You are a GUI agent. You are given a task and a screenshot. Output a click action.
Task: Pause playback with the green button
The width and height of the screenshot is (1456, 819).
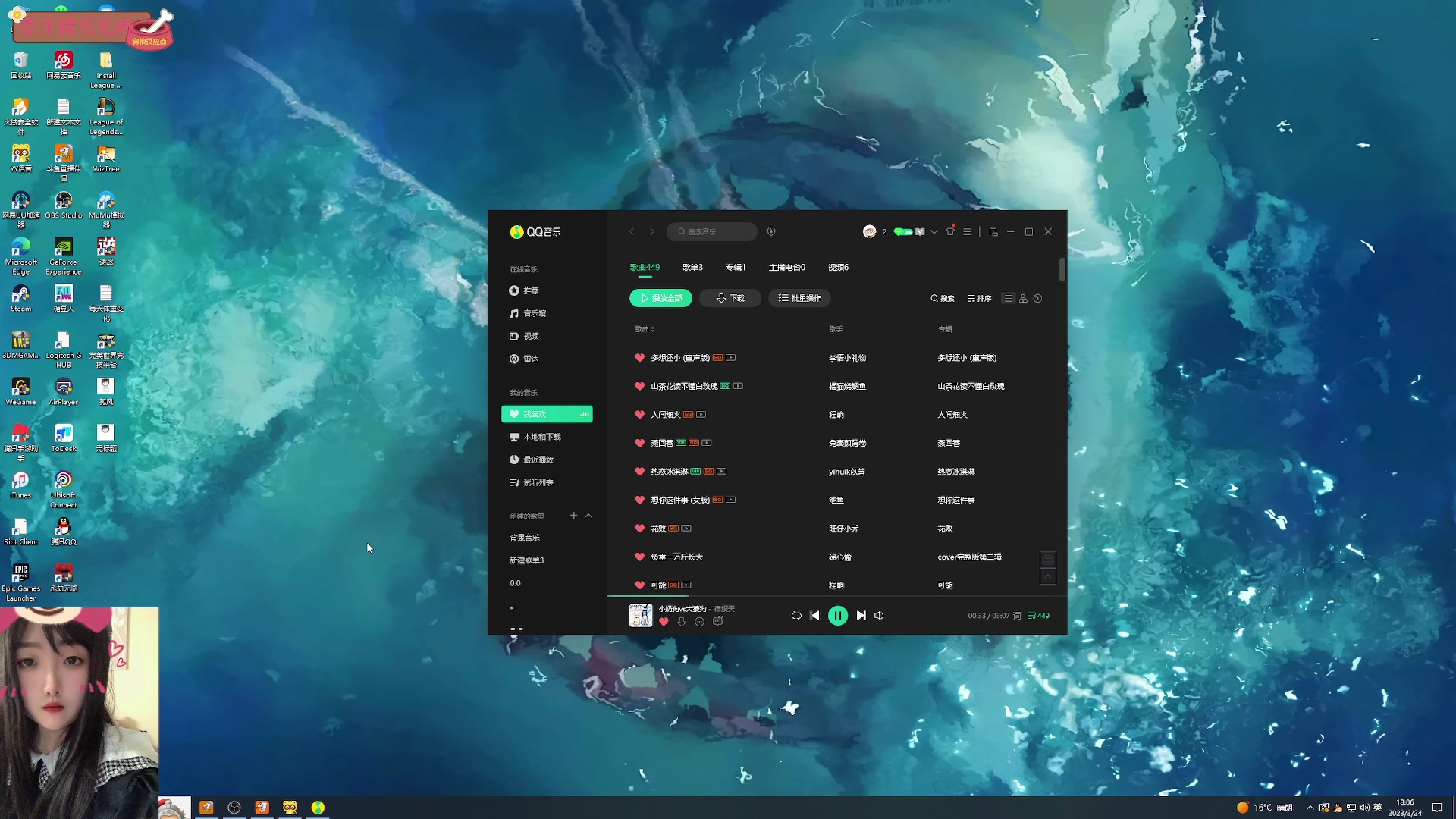[837, 616]
